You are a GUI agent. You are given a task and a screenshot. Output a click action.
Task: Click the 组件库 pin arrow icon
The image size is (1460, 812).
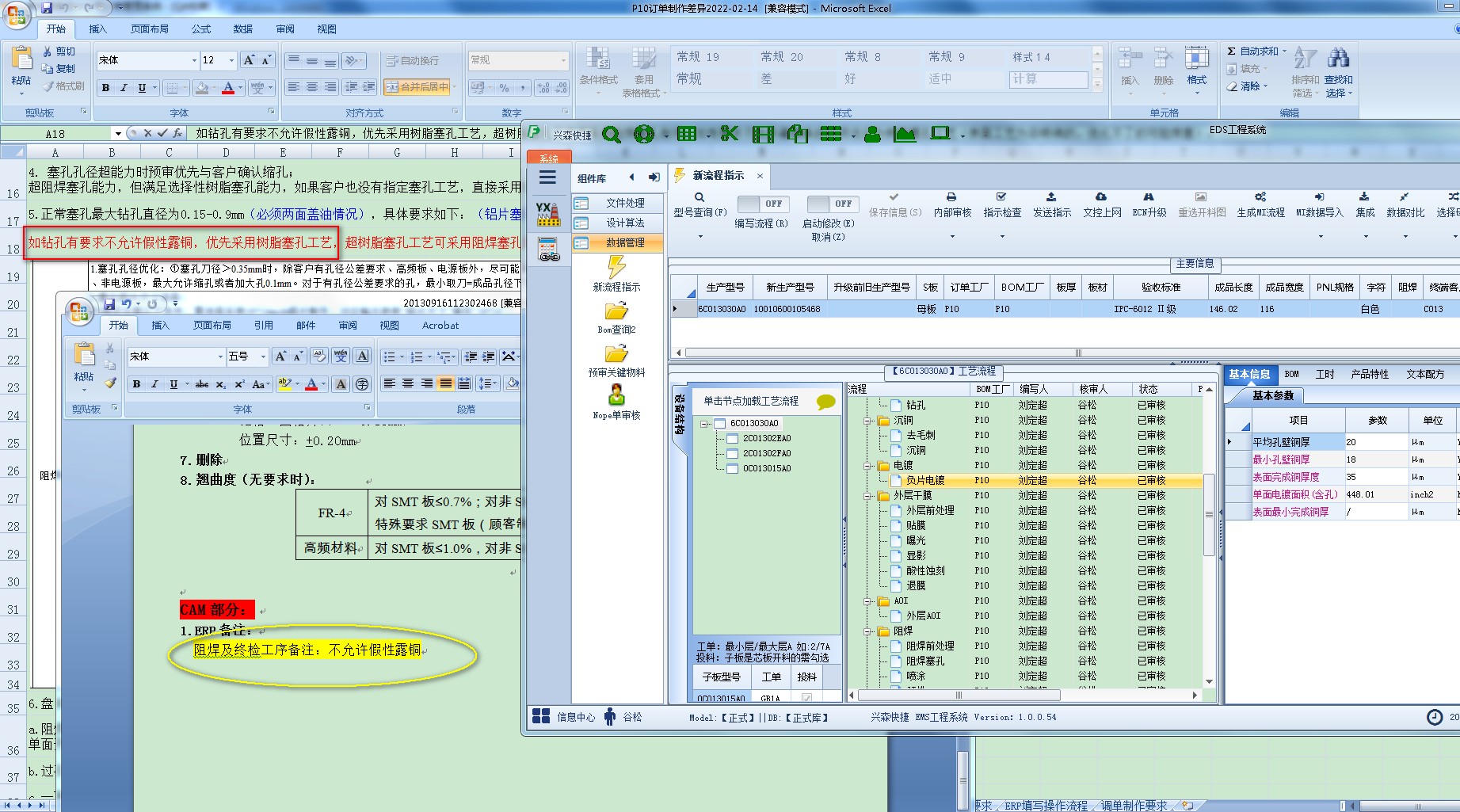tap(654, 177)
